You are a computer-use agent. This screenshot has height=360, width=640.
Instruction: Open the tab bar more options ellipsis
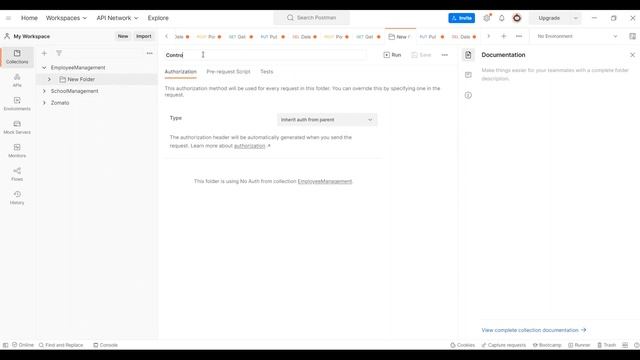pos(519,36)
